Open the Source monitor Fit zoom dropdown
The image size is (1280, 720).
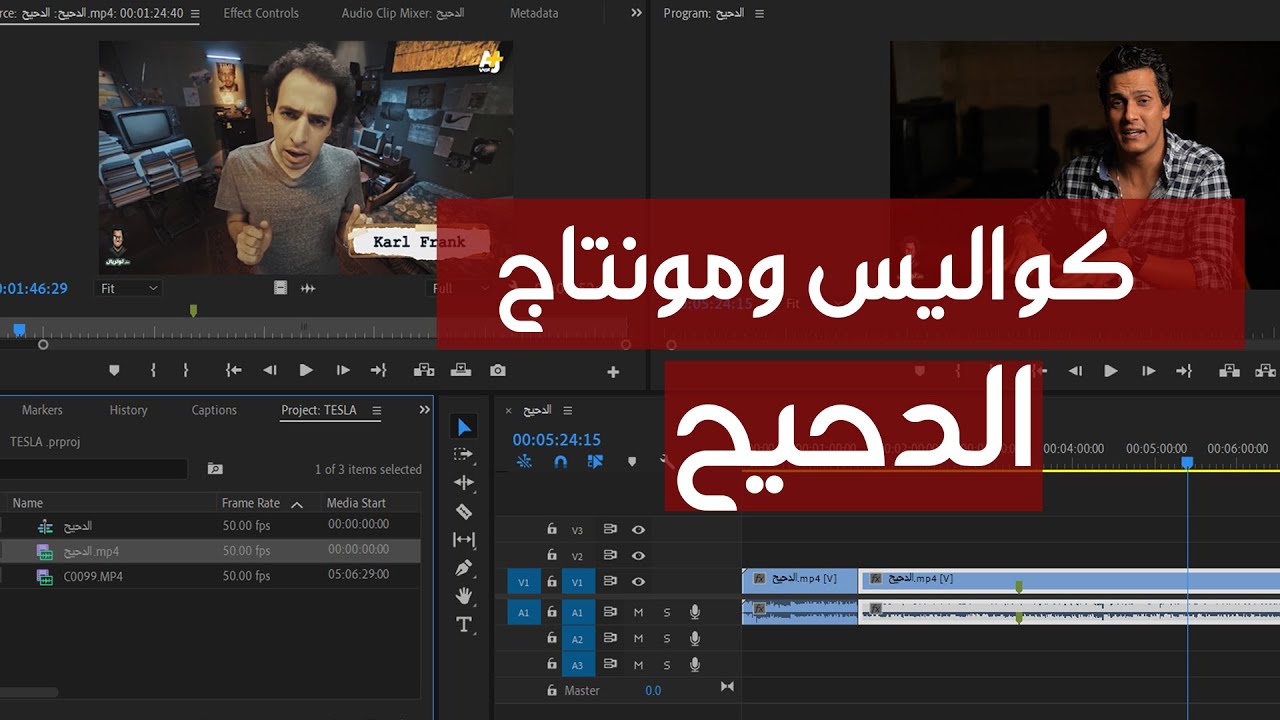[130, 288]
